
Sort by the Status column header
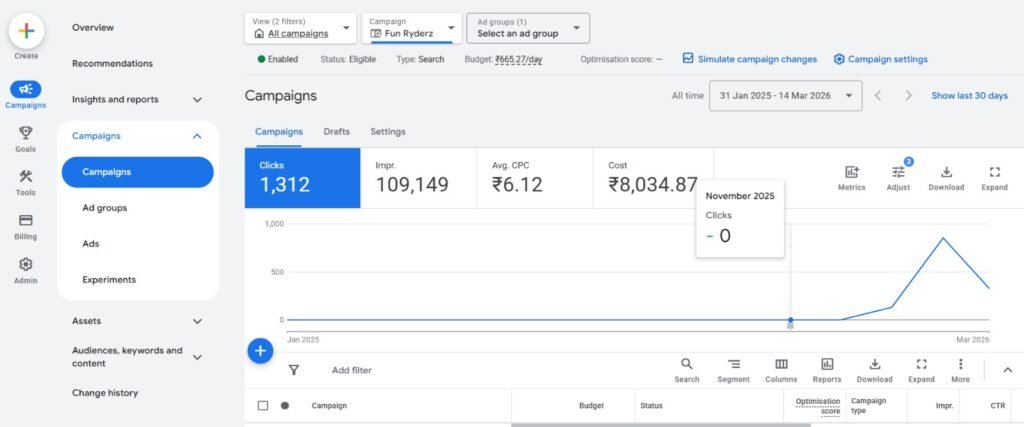pos(651,405)
